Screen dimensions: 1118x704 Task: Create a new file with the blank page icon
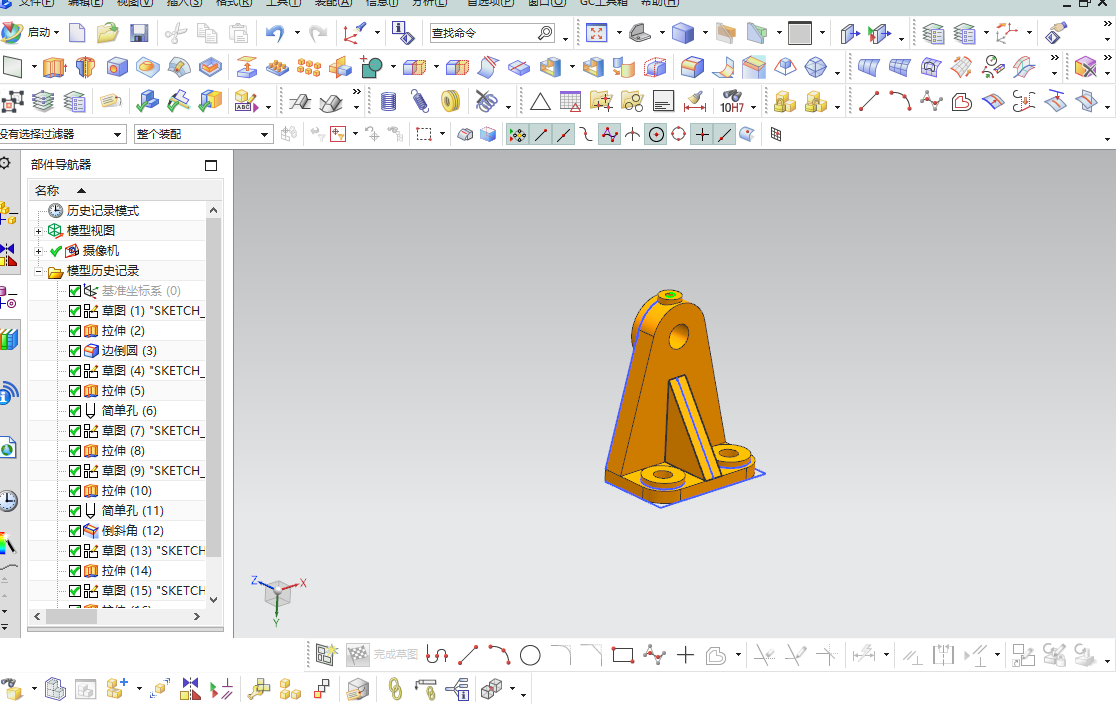tap(77, 33)
